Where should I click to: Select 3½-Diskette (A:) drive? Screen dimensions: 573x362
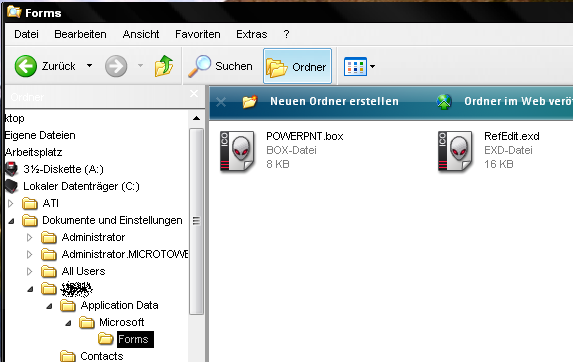[x=64, y=169]
